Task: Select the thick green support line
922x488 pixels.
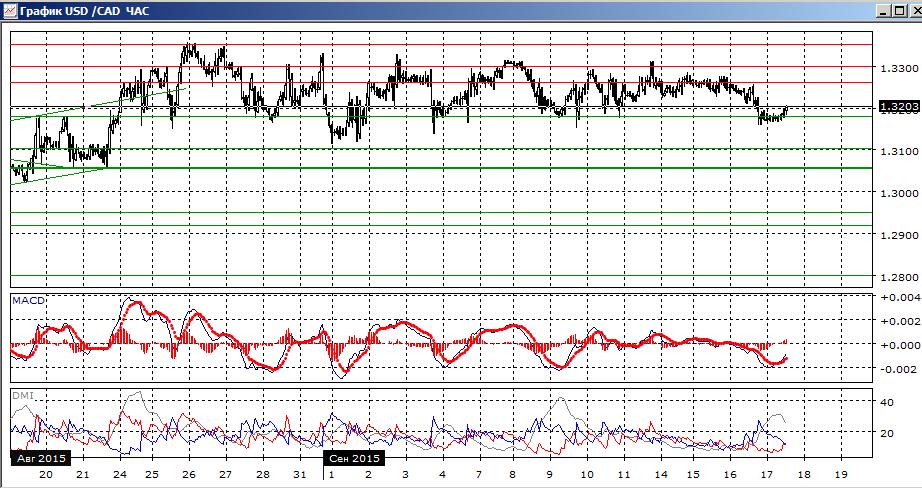Action: click(x=442, y=168)
